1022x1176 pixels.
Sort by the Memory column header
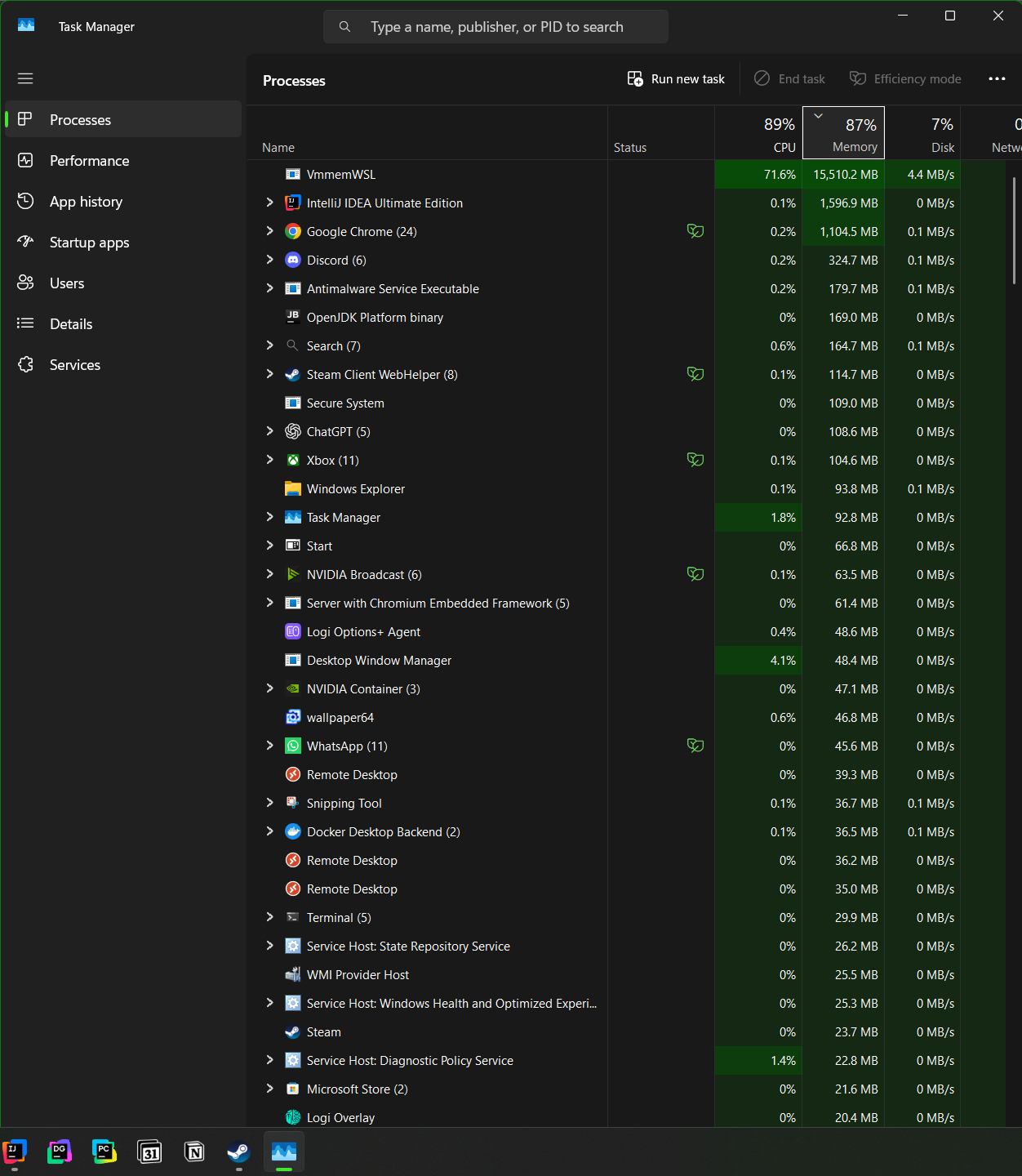tap(843, 132)
